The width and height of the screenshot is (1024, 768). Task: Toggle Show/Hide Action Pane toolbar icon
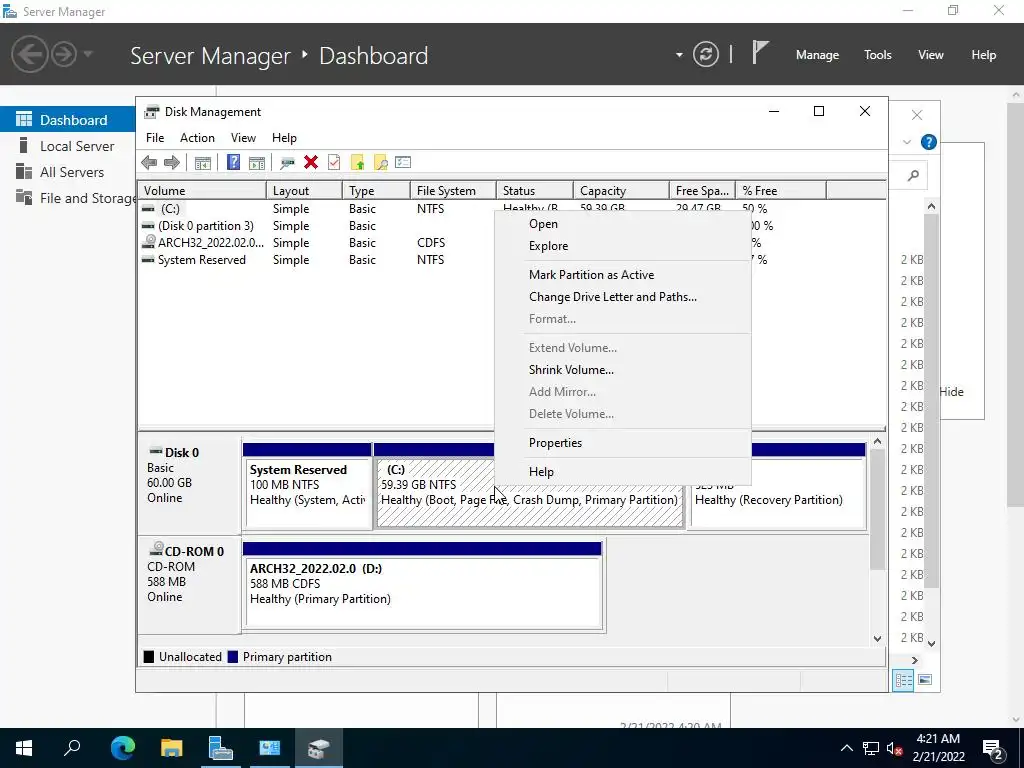click(x=257, y=163)
